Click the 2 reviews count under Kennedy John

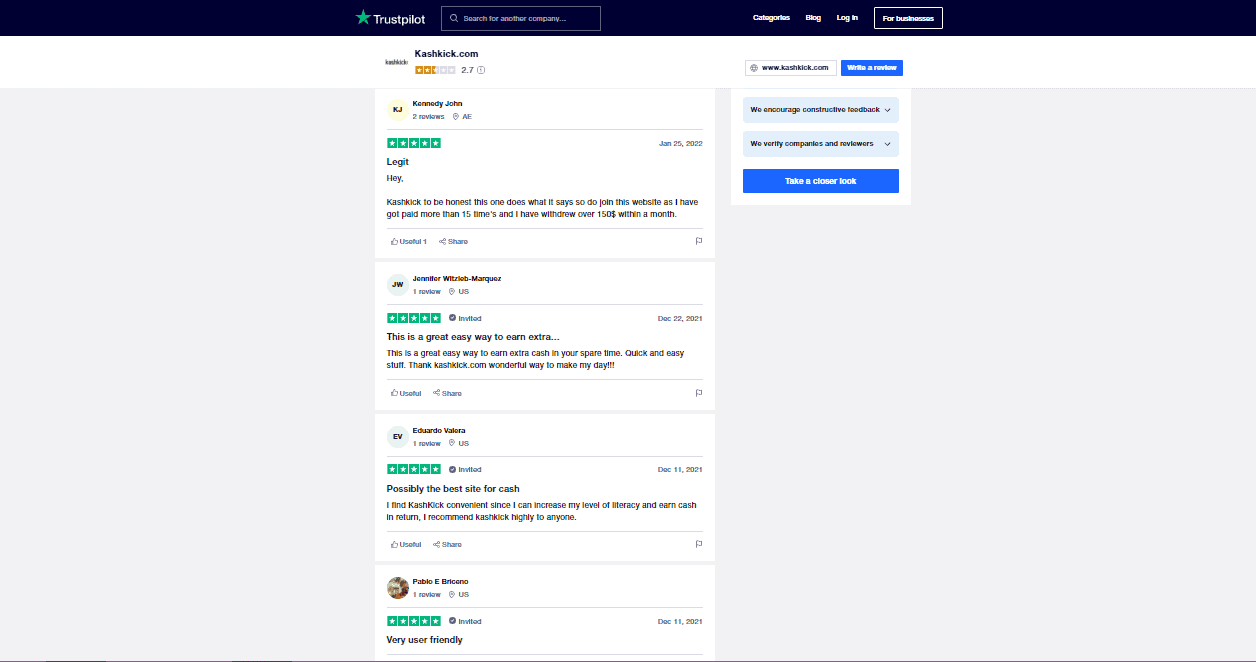[x=428, y=117]
